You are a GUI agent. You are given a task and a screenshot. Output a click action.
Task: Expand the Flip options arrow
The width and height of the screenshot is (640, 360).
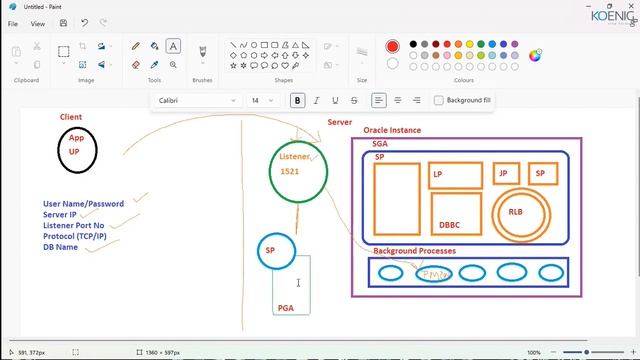[111, 64]
